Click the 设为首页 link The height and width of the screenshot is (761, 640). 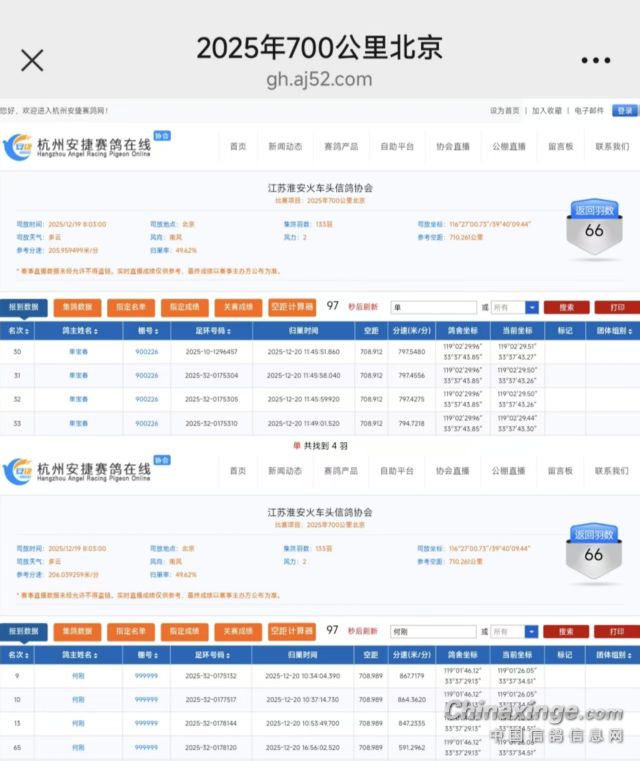(x=504, y=111)
